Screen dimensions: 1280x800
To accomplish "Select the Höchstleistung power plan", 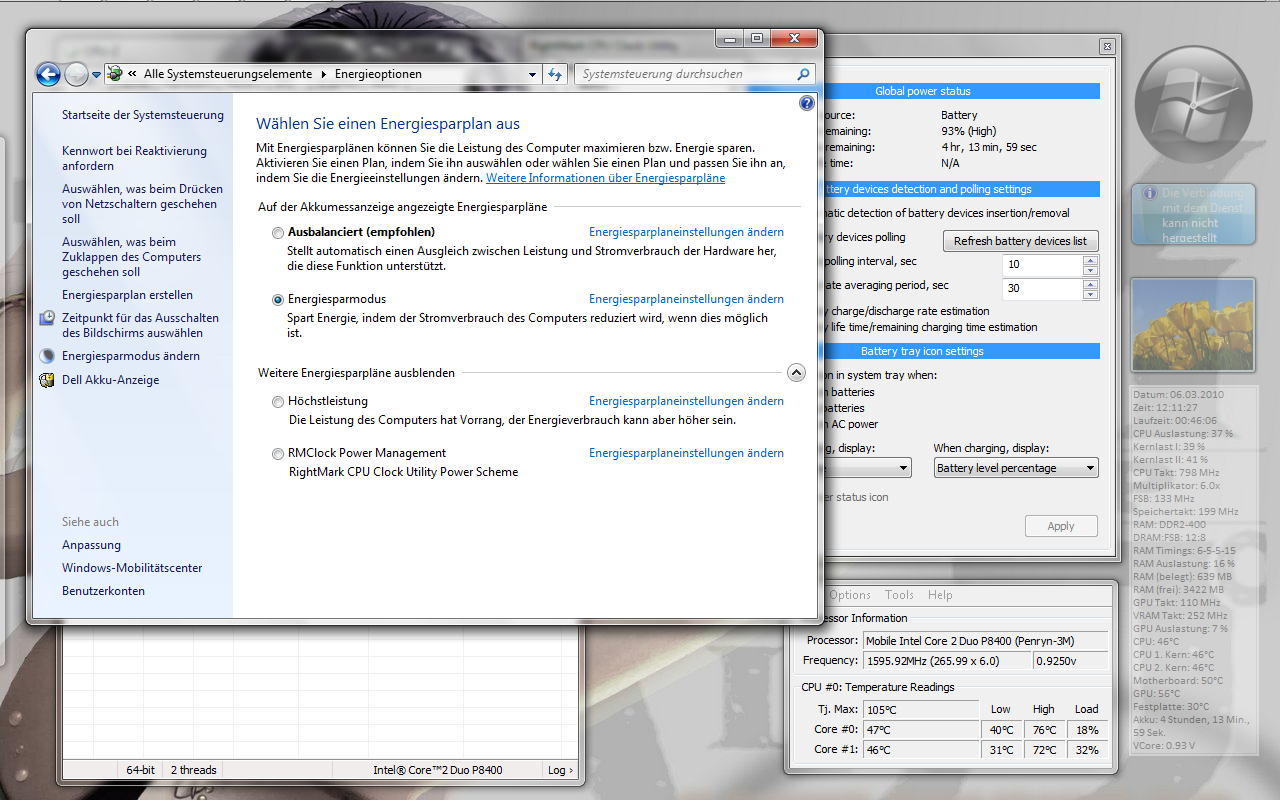I will [x=278, y=402].
